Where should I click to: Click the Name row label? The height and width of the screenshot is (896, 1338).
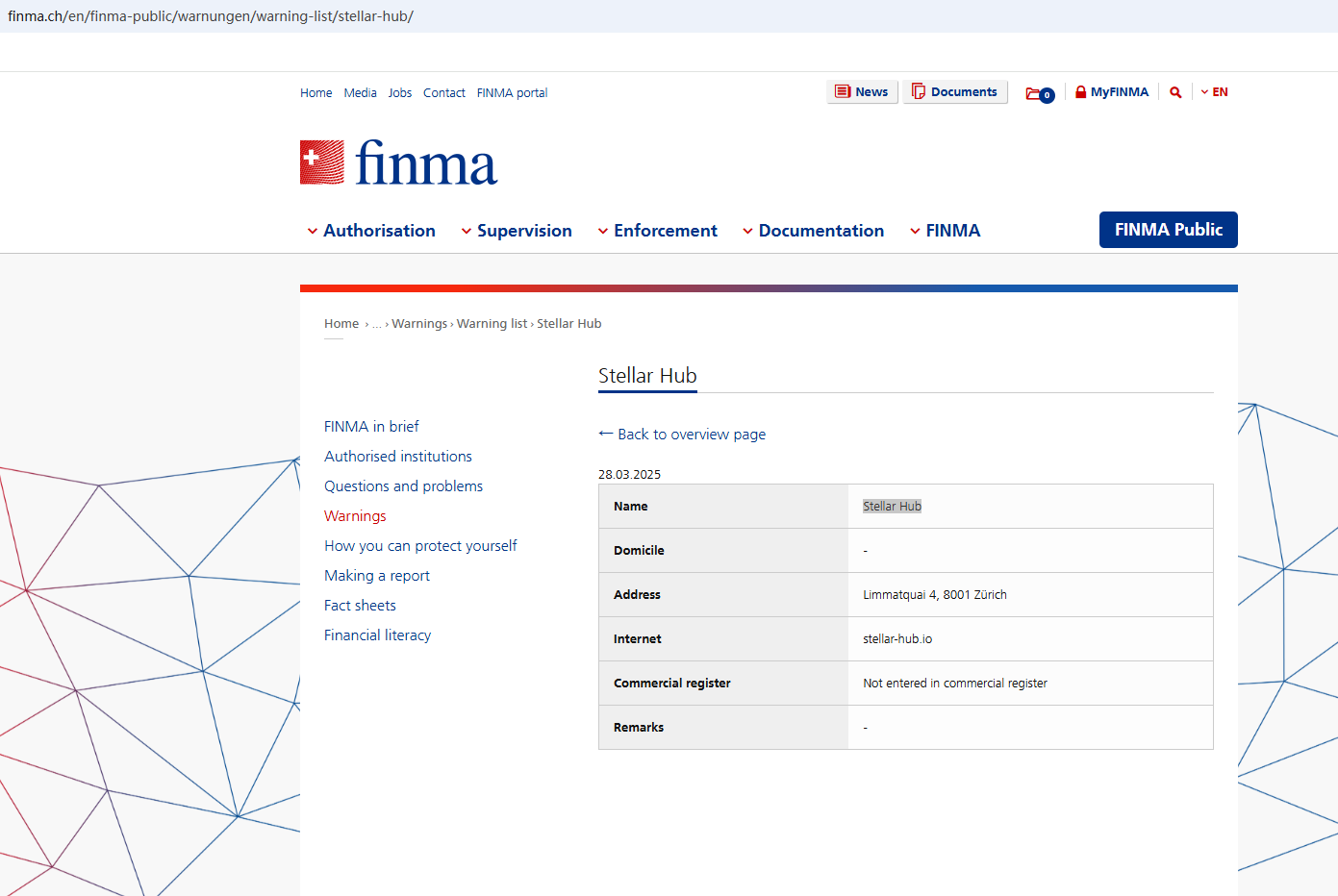pos(631,507)
